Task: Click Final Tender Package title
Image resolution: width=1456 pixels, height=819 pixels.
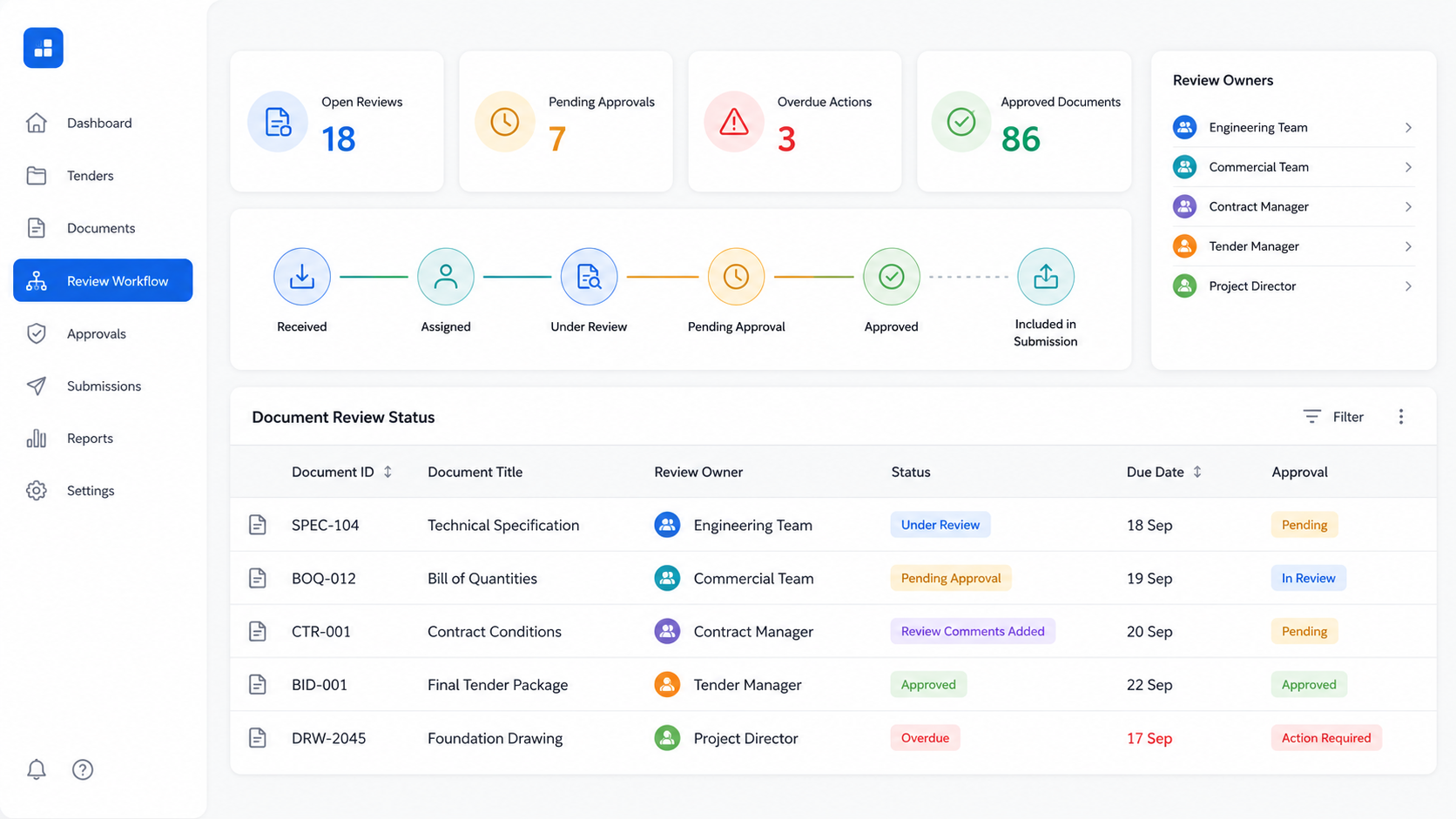Action: (x=497, y=685)
